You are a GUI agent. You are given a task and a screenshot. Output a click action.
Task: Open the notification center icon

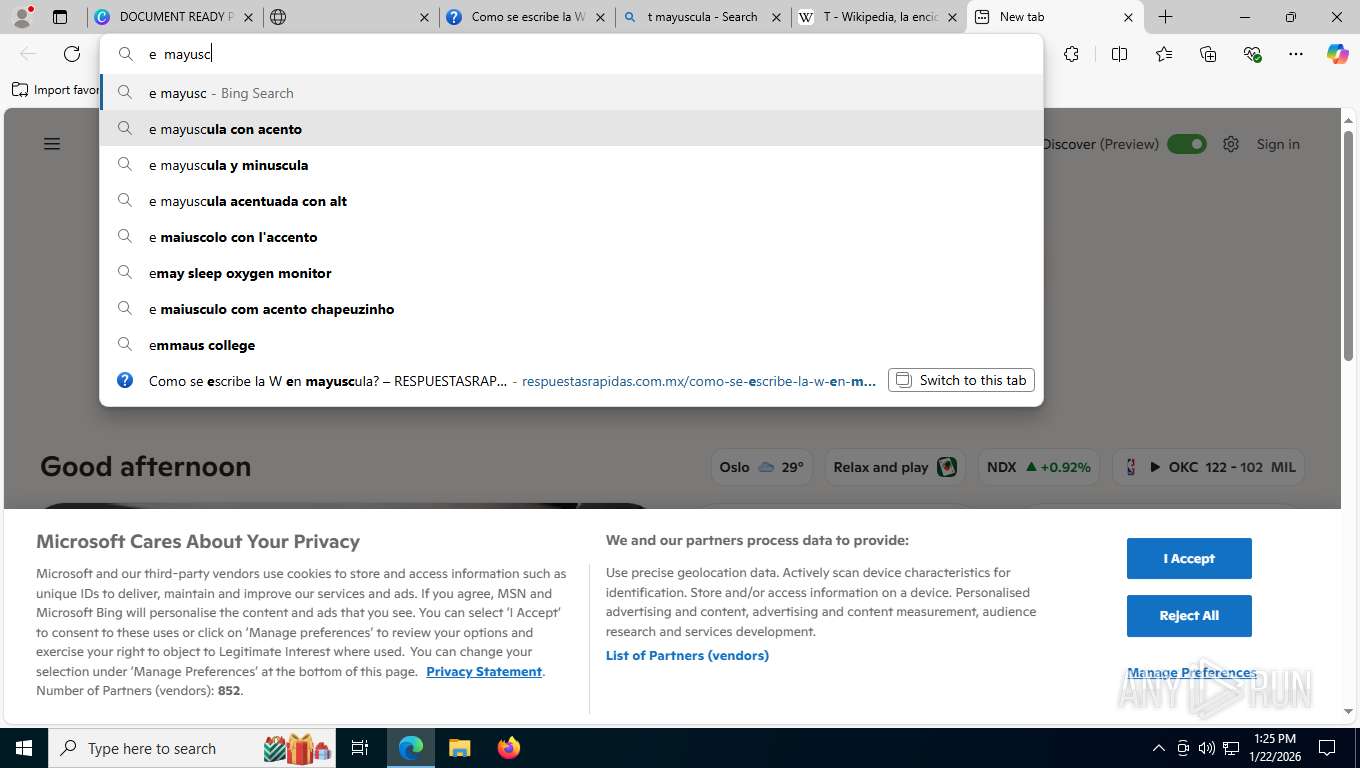click(1327, 748)
